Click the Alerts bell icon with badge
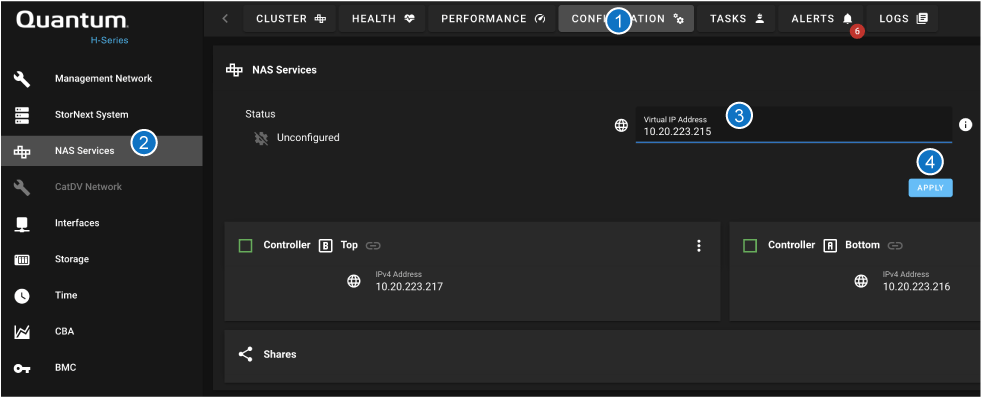 (847, 19)
